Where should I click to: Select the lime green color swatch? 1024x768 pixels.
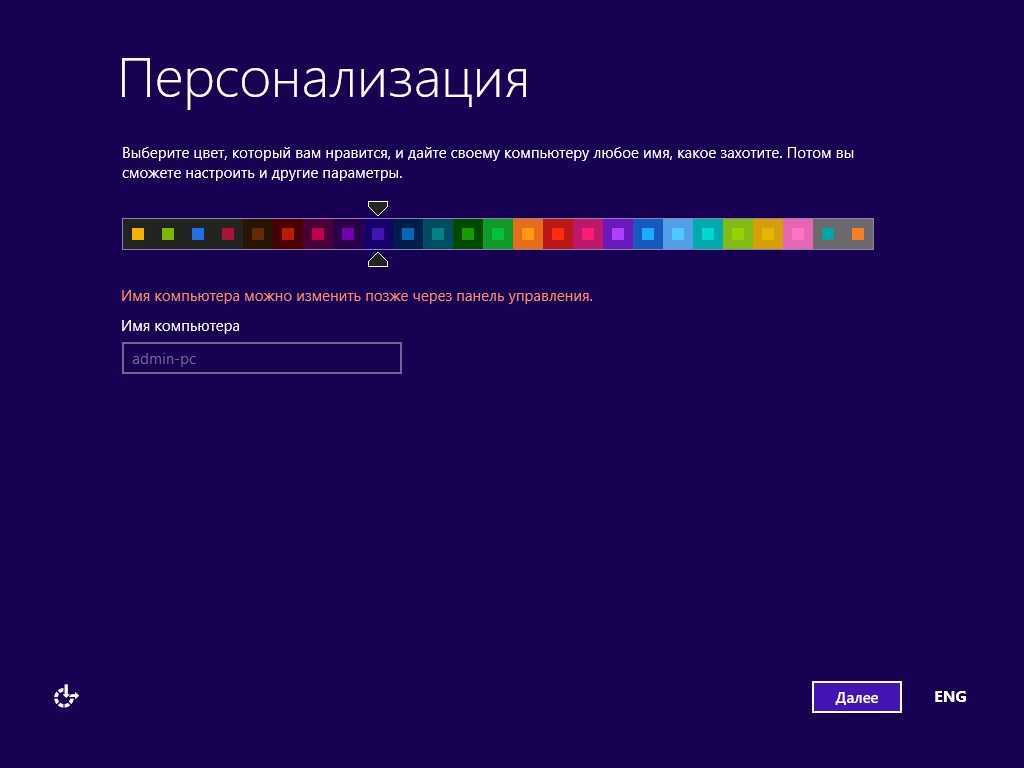(738, 234)
